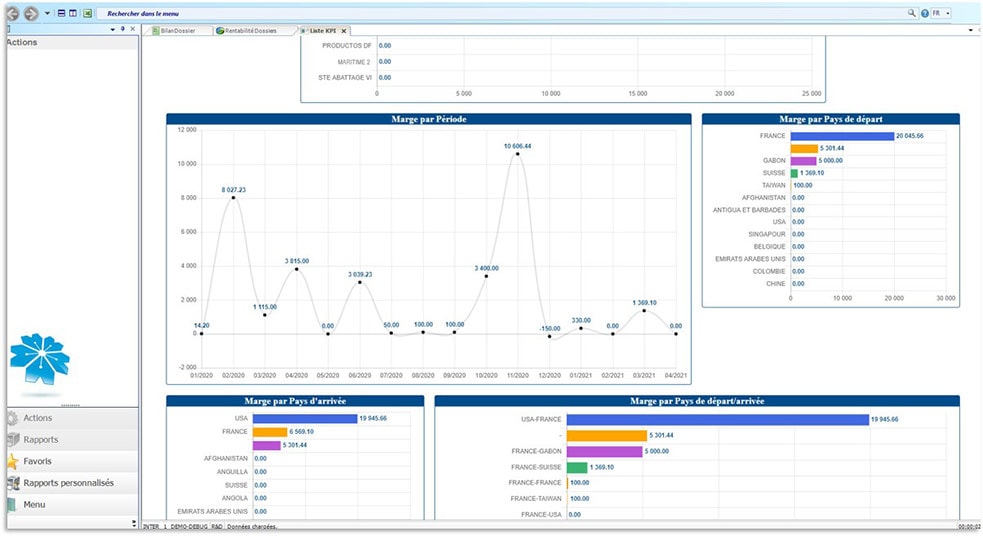Open the Actions panel options dropdown arrow
The image size is (983, 536).
[111, 30]
